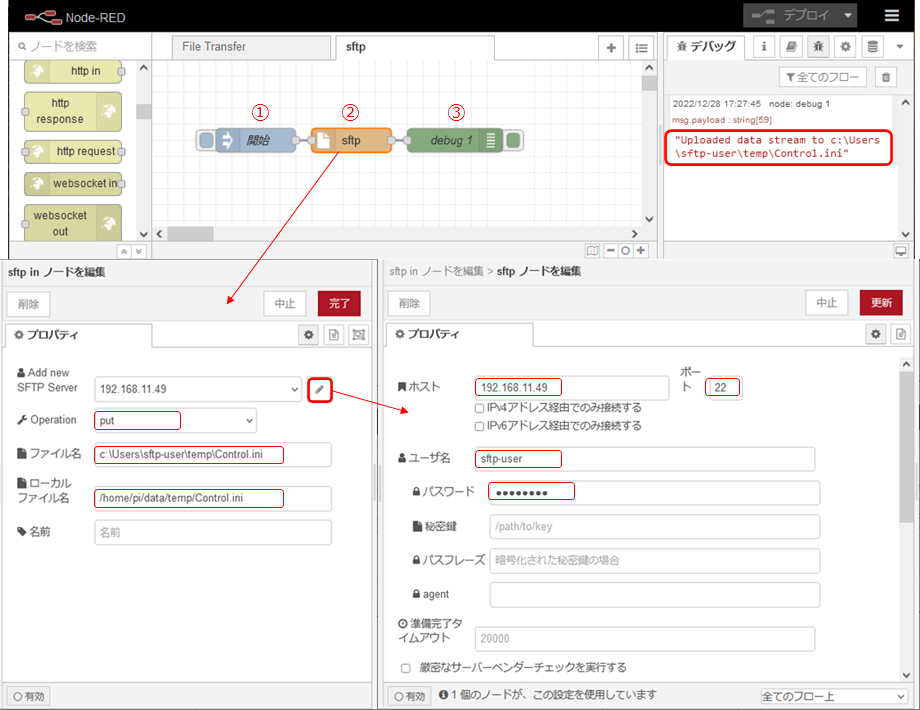Open the hamburger main menu
Screen dimensions: 920x710
point(891,16)
